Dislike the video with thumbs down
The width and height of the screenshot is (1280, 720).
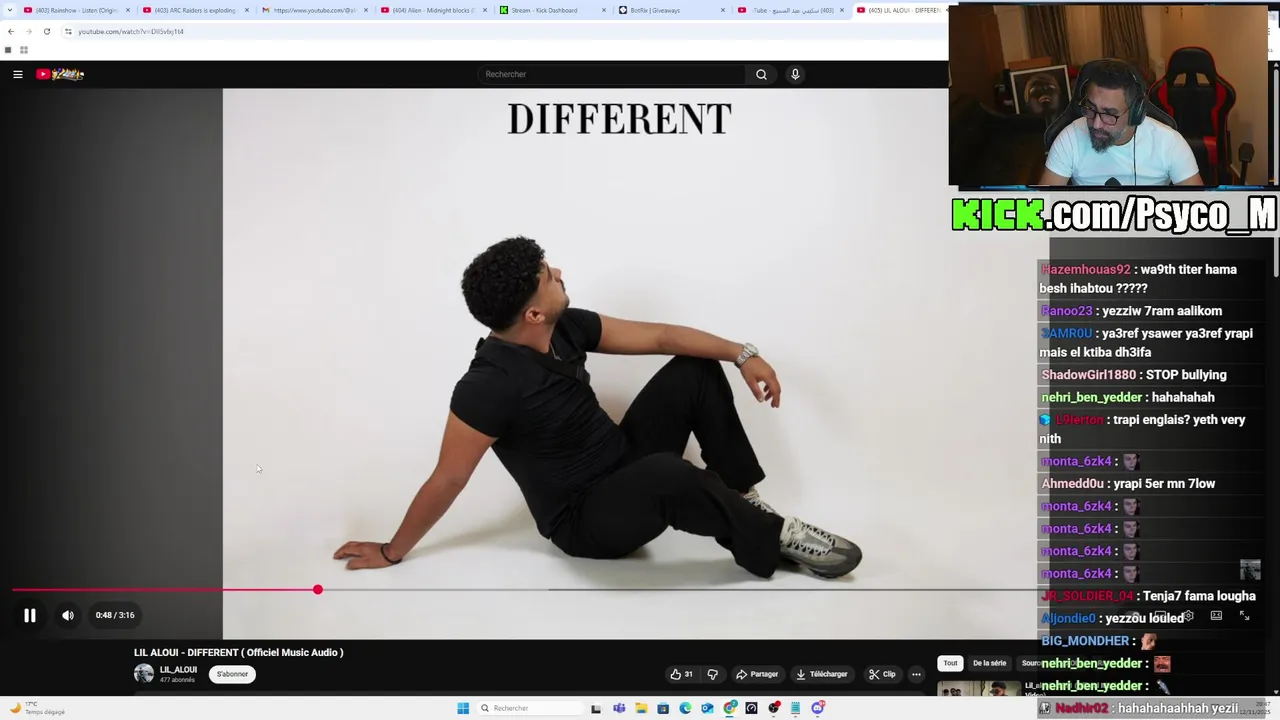[712, 674]
